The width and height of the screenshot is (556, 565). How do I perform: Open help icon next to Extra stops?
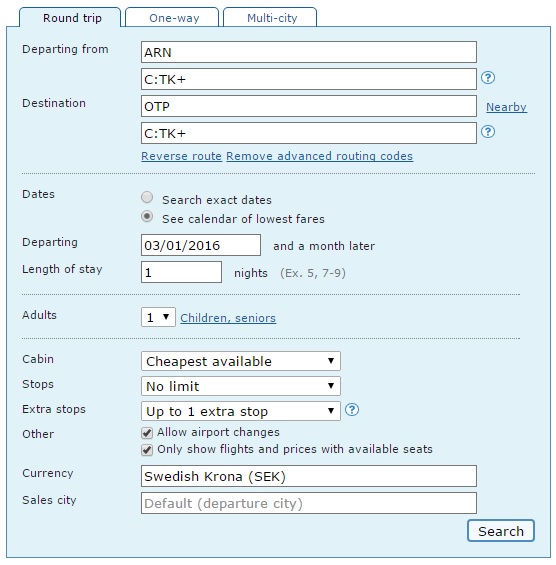pyautogui.click(x=352, y=410)
